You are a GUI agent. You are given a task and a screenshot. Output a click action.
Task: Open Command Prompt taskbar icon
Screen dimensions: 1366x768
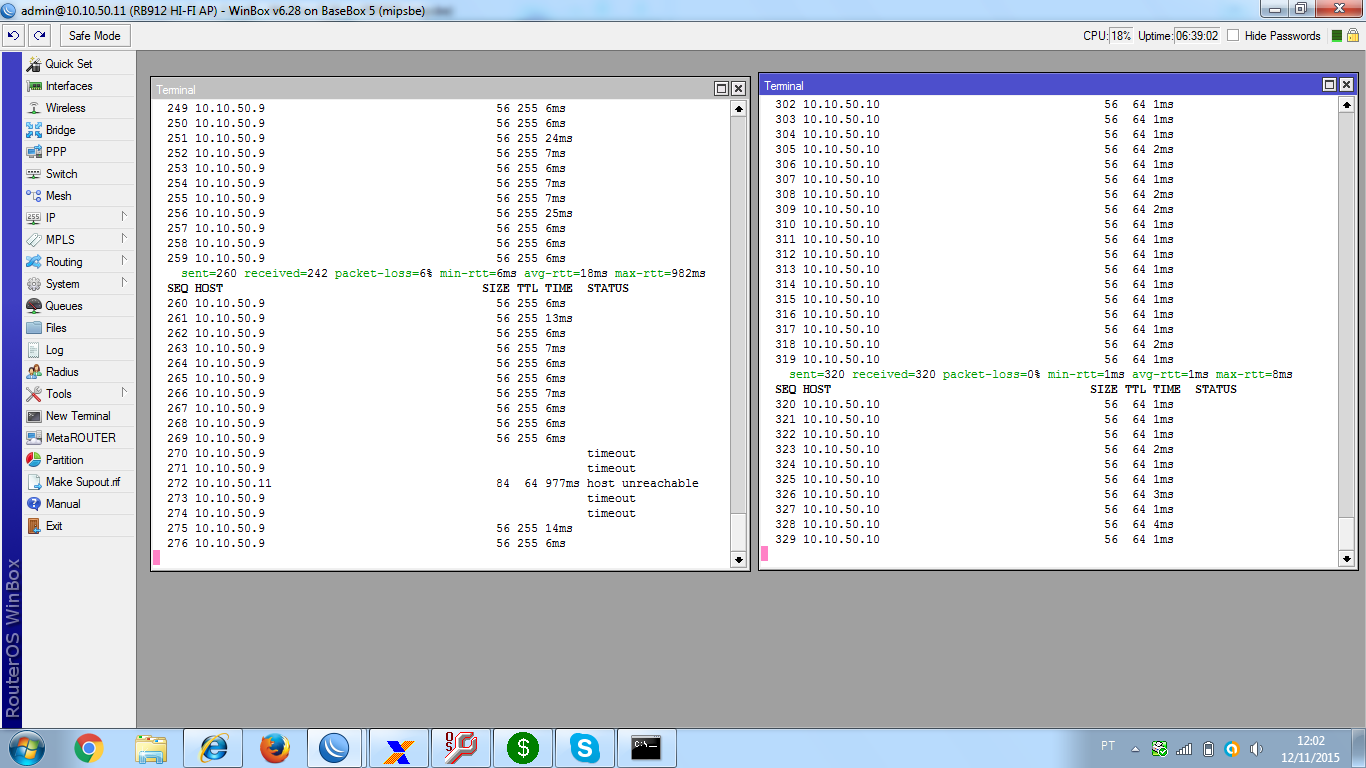[647, 748]
